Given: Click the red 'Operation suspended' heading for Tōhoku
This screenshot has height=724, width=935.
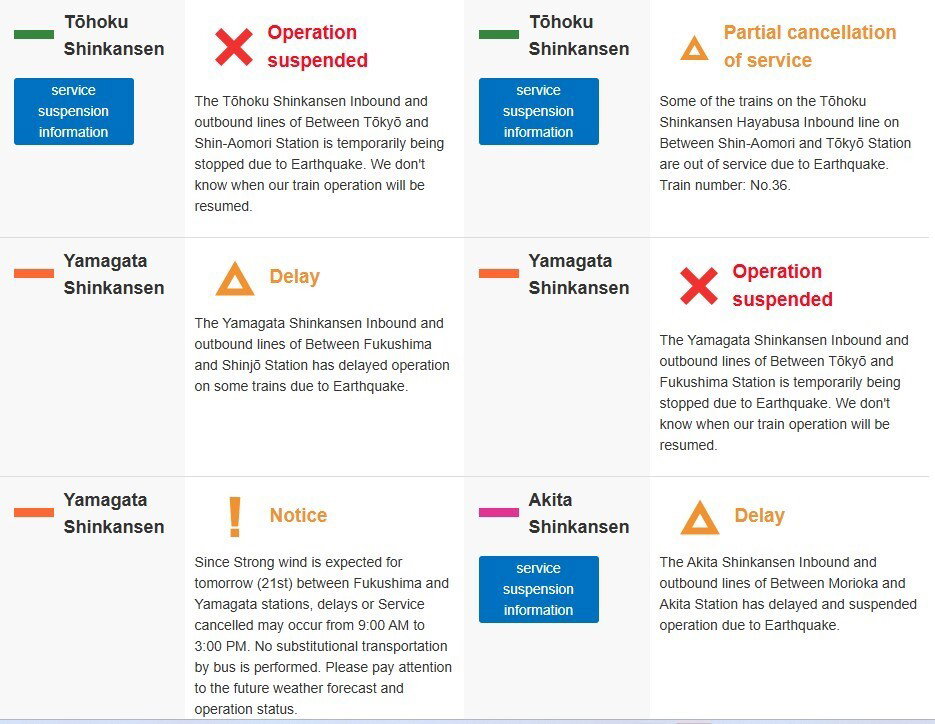Looking at the screenshot, I should point(317,46).
